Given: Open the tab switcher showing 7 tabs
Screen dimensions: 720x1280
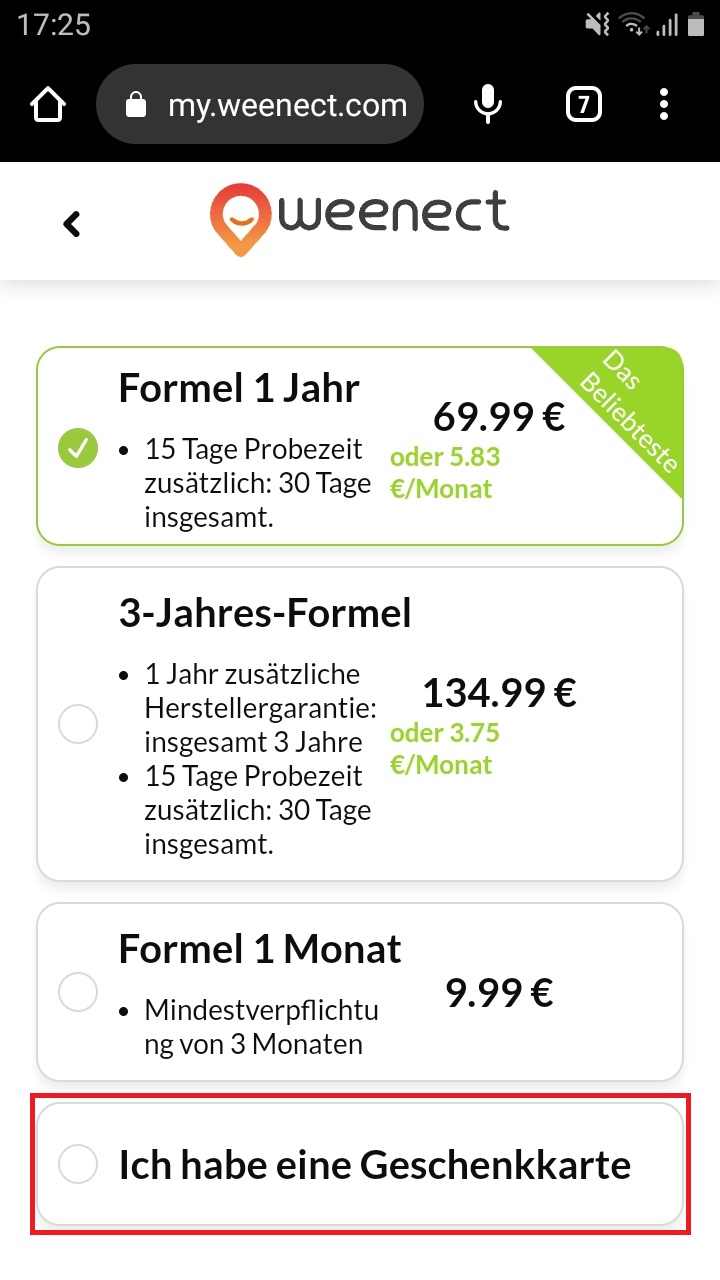Looking at the screenshot, I should pyautogui.click(x=584, y=105).
